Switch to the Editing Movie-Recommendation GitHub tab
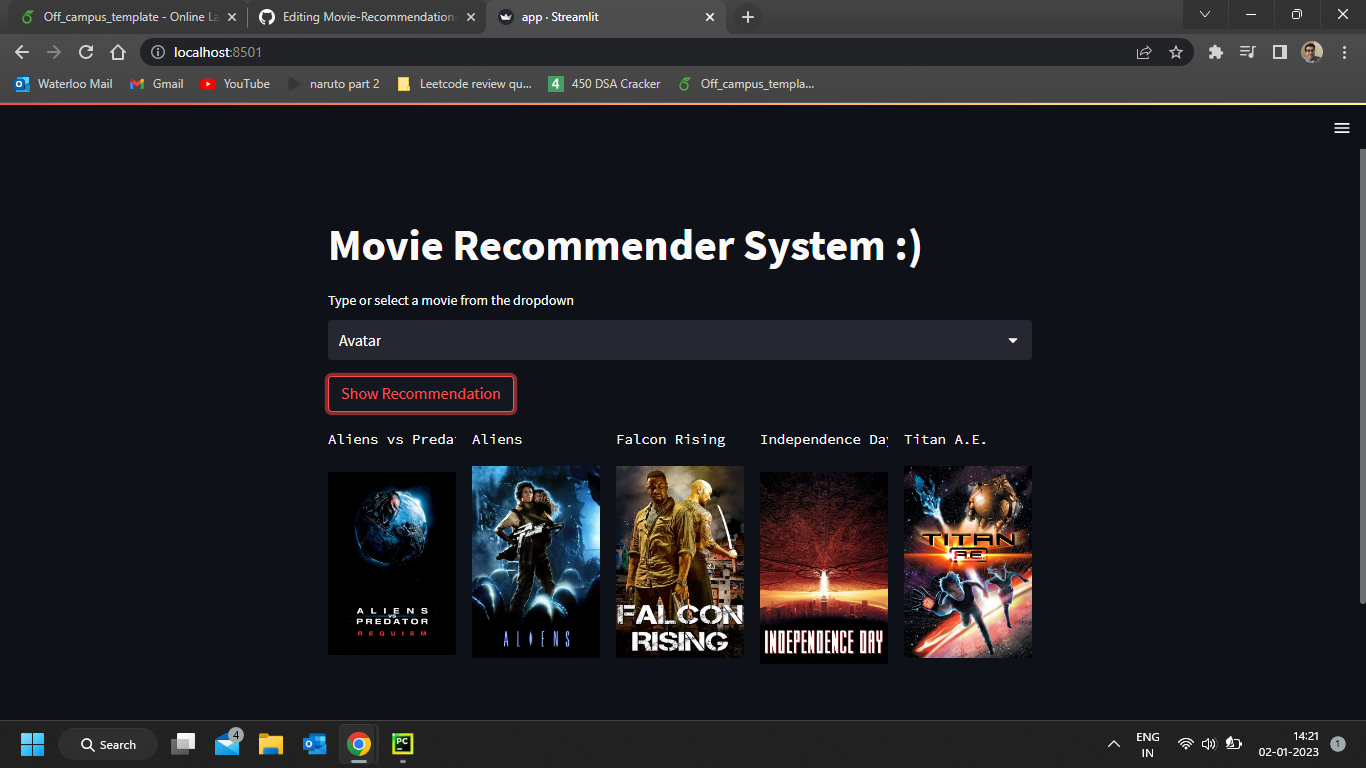This screenshot has height=768, width=1366. [366, 17]
